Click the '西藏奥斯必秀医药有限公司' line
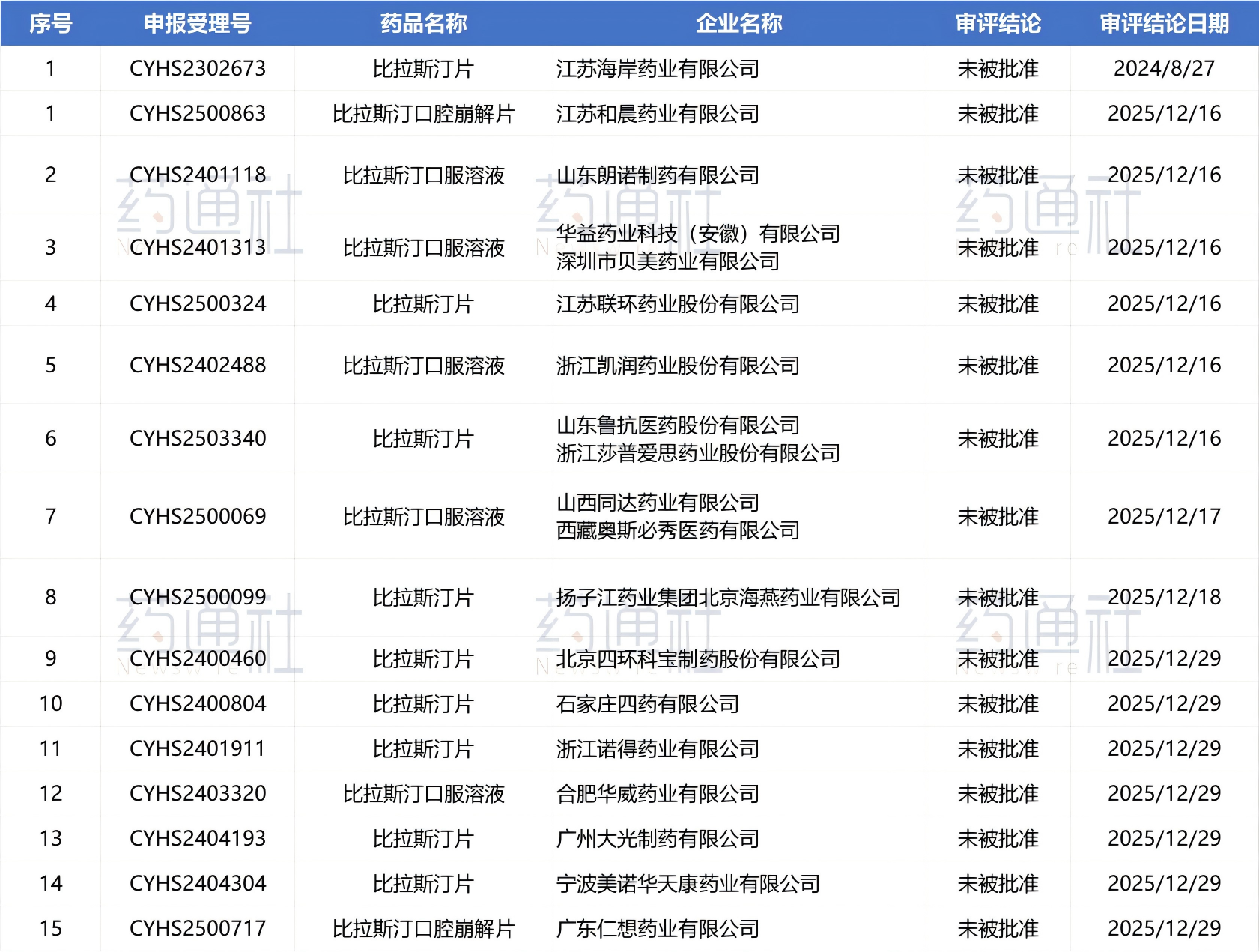 678,530
